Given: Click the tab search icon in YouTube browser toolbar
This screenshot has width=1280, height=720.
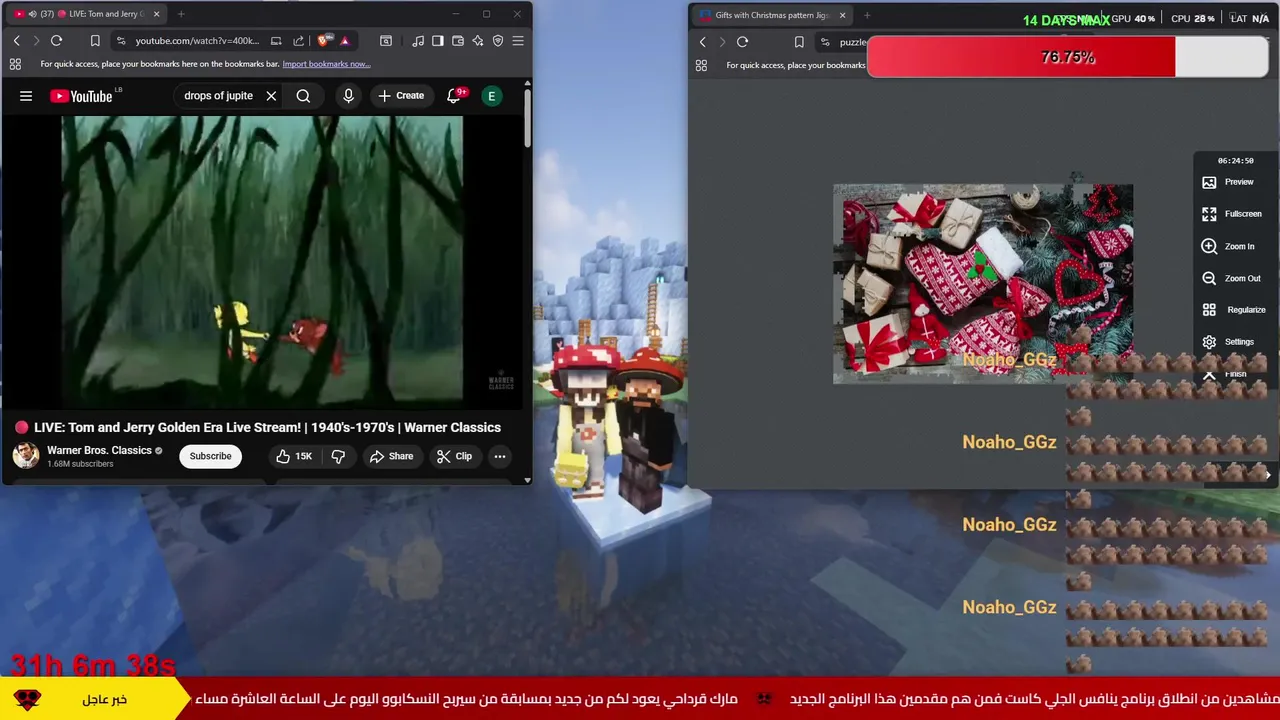Looking at the screenshot, I should click(x=386, y=41).
